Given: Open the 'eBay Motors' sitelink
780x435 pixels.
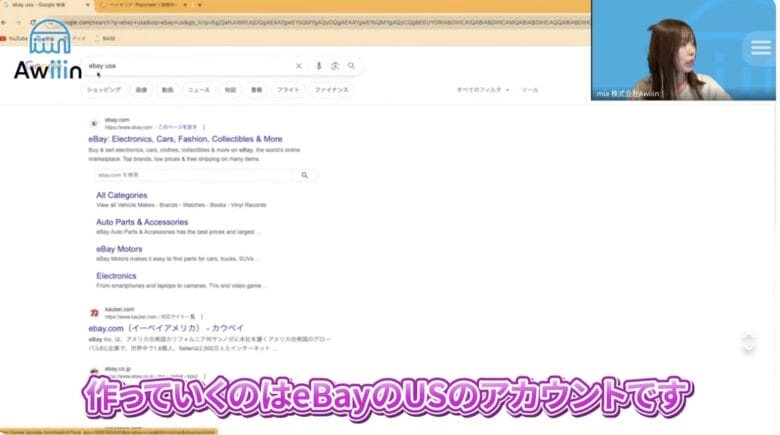Looking at the screenshot, I should click(119, 249).
